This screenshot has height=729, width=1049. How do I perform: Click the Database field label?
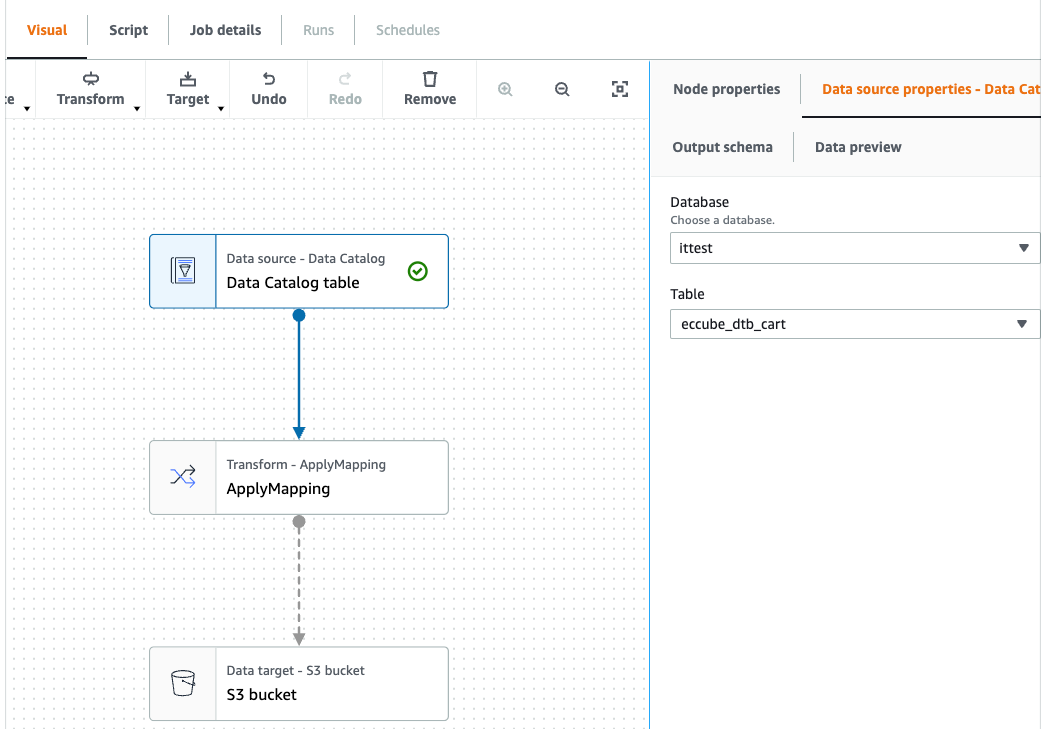[699, 202]
